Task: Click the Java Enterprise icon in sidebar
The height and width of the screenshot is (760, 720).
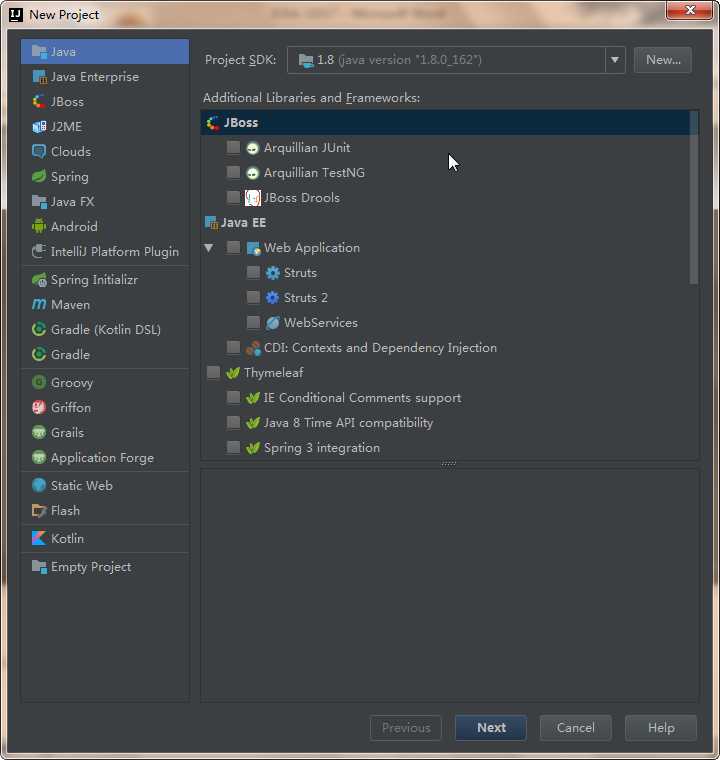Action: pos(39,77)
